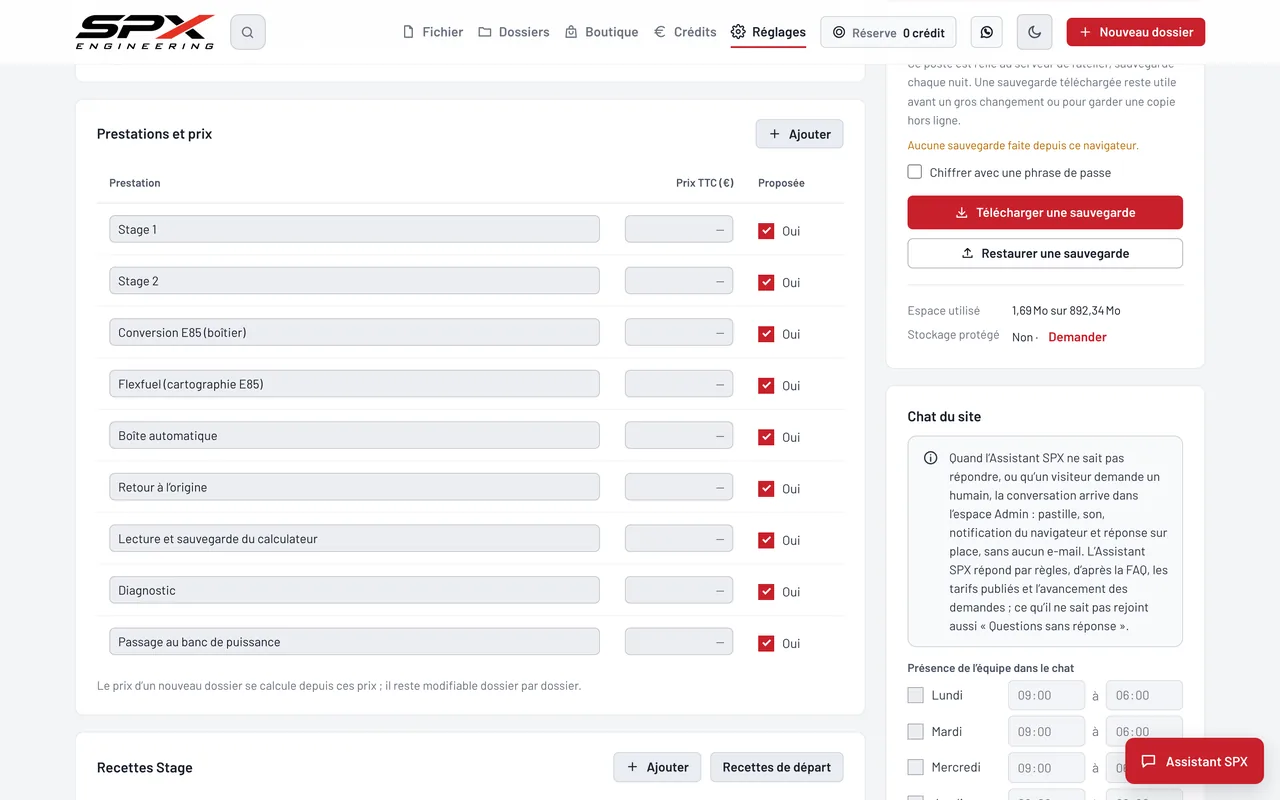Toggle dark mode moon icon
Viewport: 1280px width, 800px height.
[1034, 32]
